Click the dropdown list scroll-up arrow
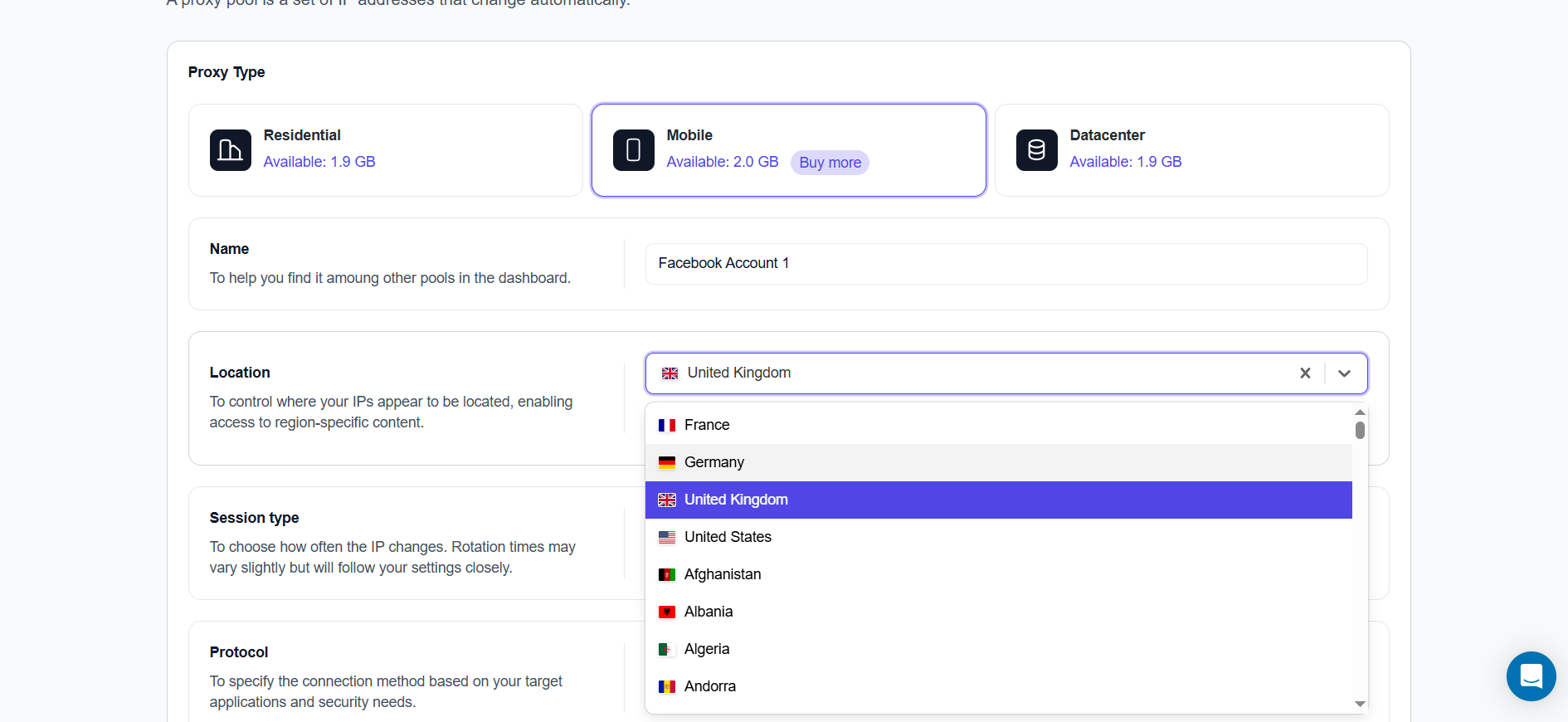 tap(1360, 412)
